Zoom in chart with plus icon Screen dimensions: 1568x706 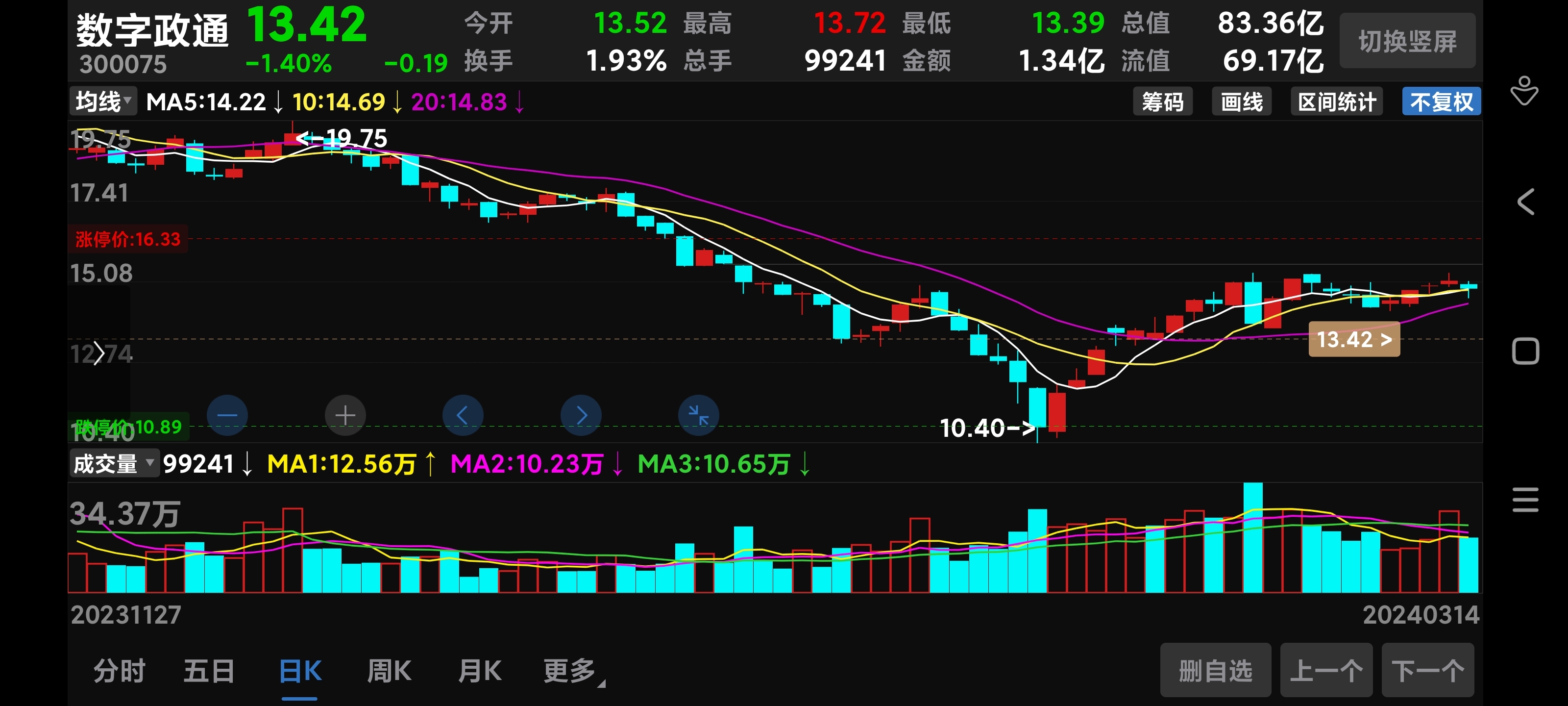pos(345,415)
